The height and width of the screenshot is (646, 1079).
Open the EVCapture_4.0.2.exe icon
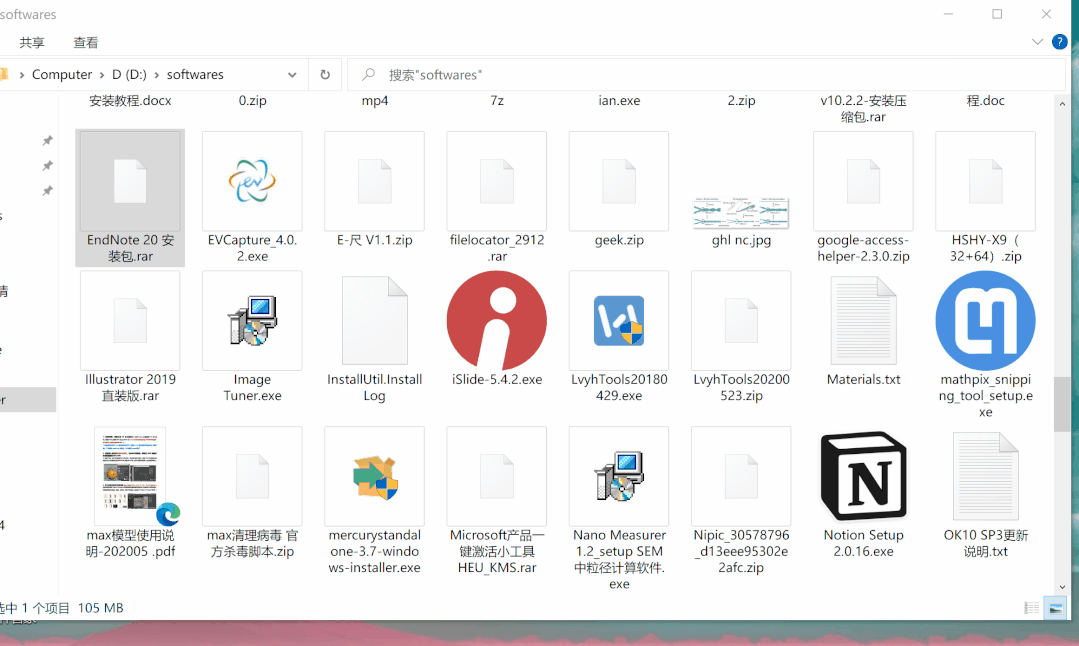(x=252, y=181)
